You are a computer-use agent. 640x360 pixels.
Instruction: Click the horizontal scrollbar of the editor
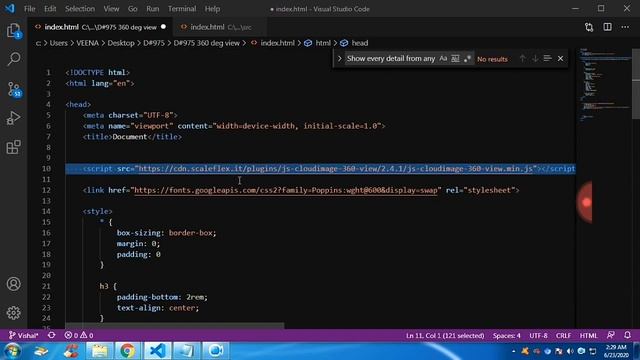[x=175, y=326]
